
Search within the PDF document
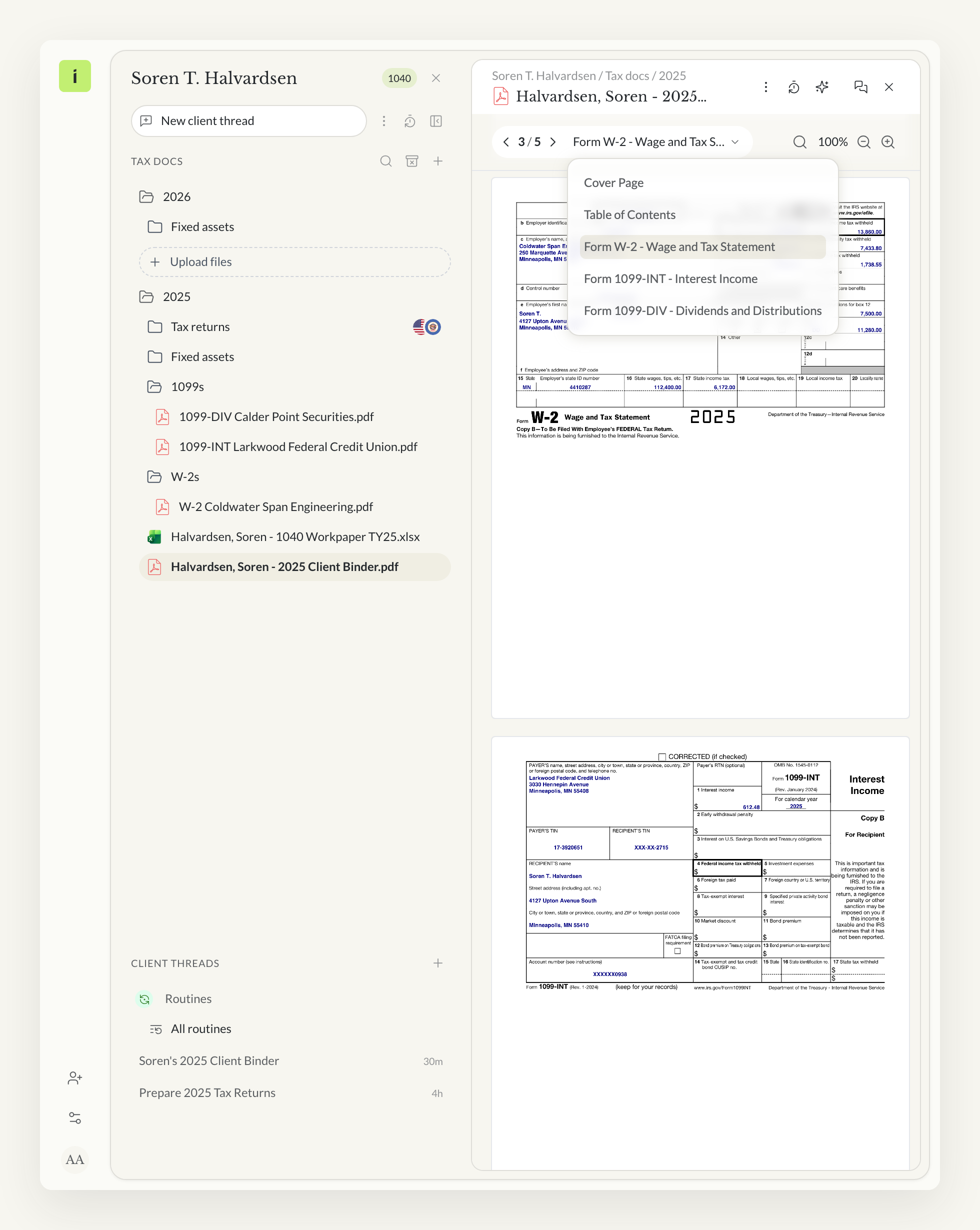coord(799,142)
